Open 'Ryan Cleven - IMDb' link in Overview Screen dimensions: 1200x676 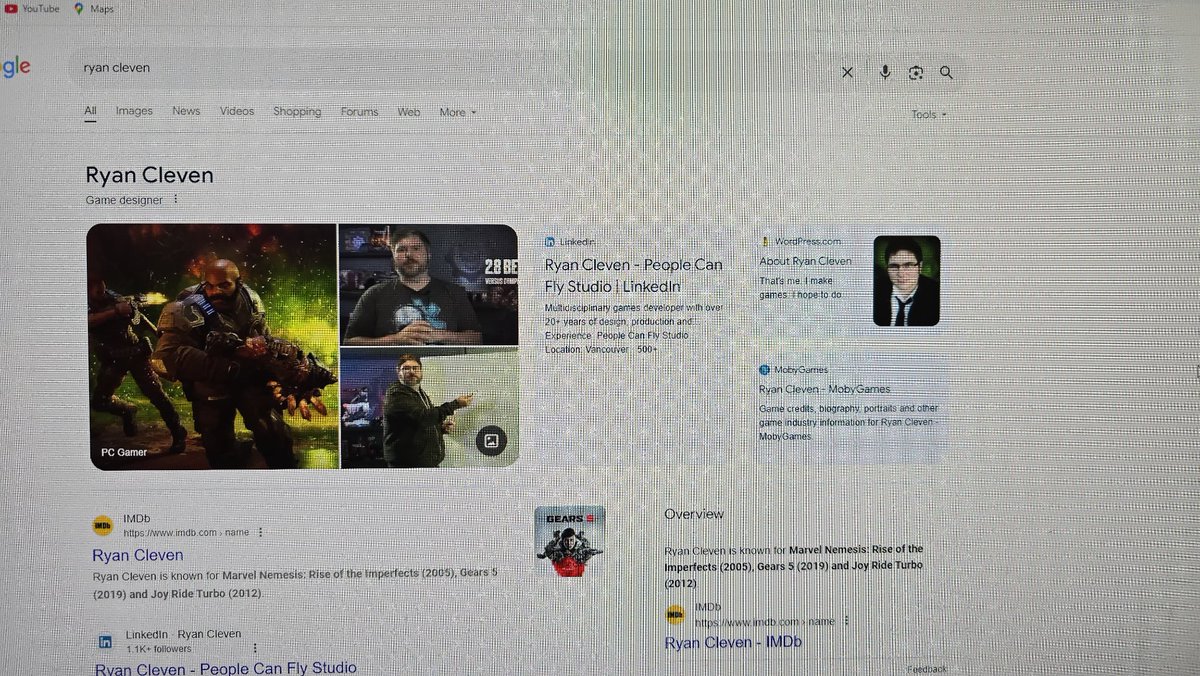(733, 642)
